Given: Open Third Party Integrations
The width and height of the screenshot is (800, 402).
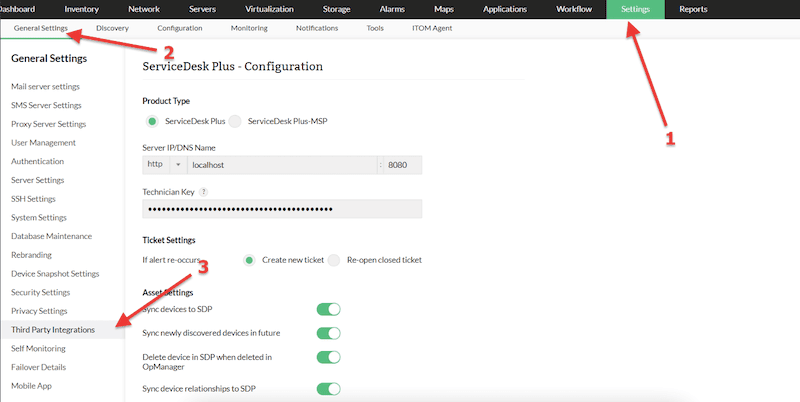Looking at the screenshot, I should pyautogui.click(x=53, y=330).
